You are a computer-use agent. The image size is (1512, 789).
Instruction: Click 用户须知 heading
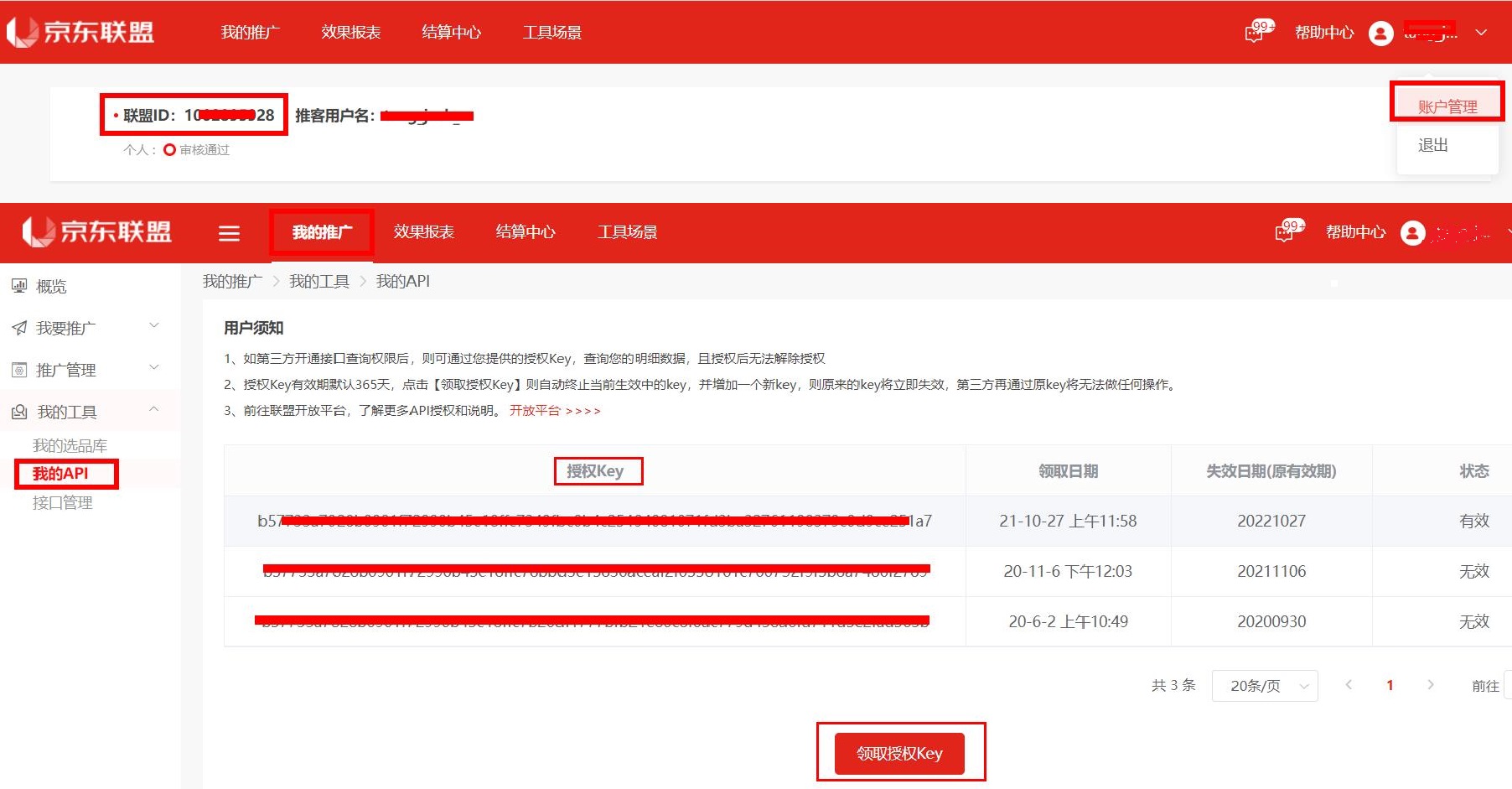[253, 328]
